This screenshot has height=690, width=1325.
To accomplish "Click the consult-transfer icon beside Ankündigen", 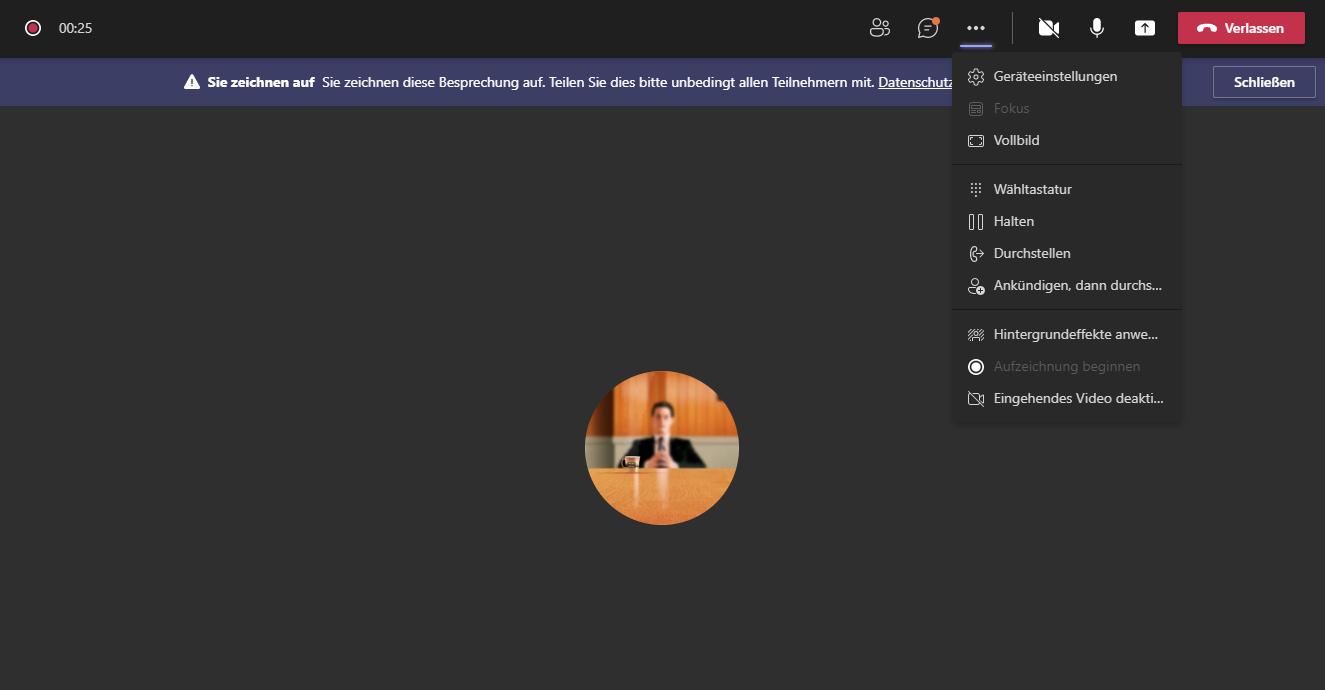I will 976,286.
